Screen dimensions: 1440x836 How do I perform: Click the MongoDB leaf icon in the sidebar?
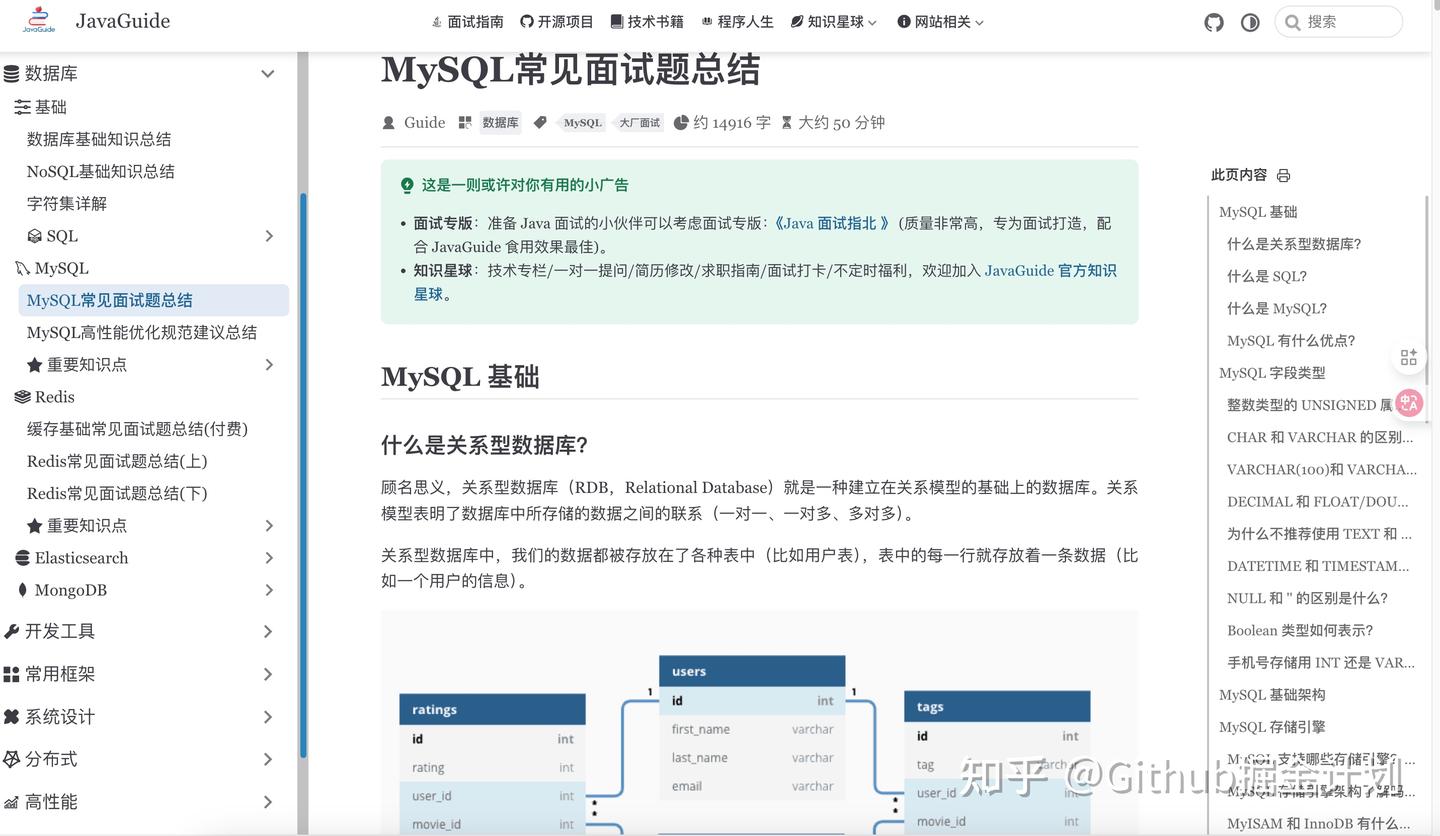(x=21, y=590)
